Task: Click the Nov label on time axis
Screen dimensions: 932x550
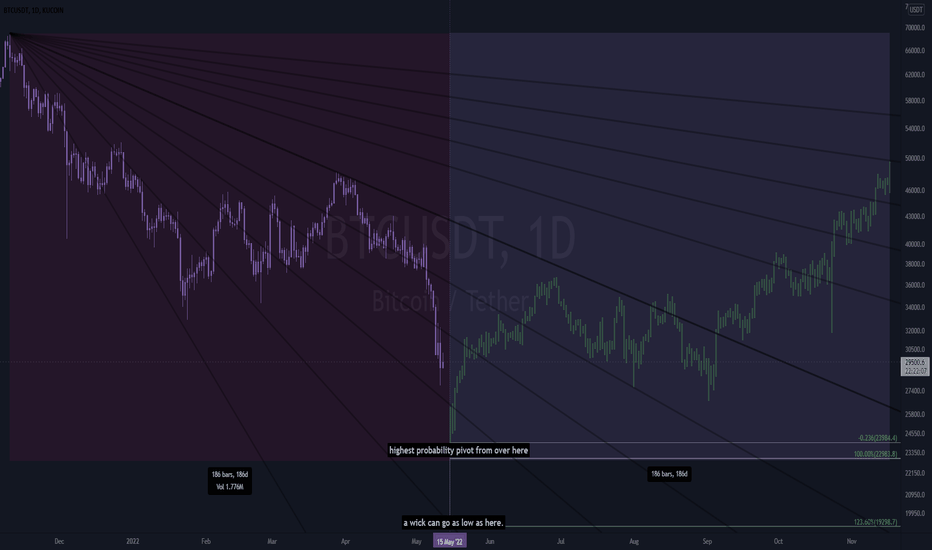Action: 852,542
